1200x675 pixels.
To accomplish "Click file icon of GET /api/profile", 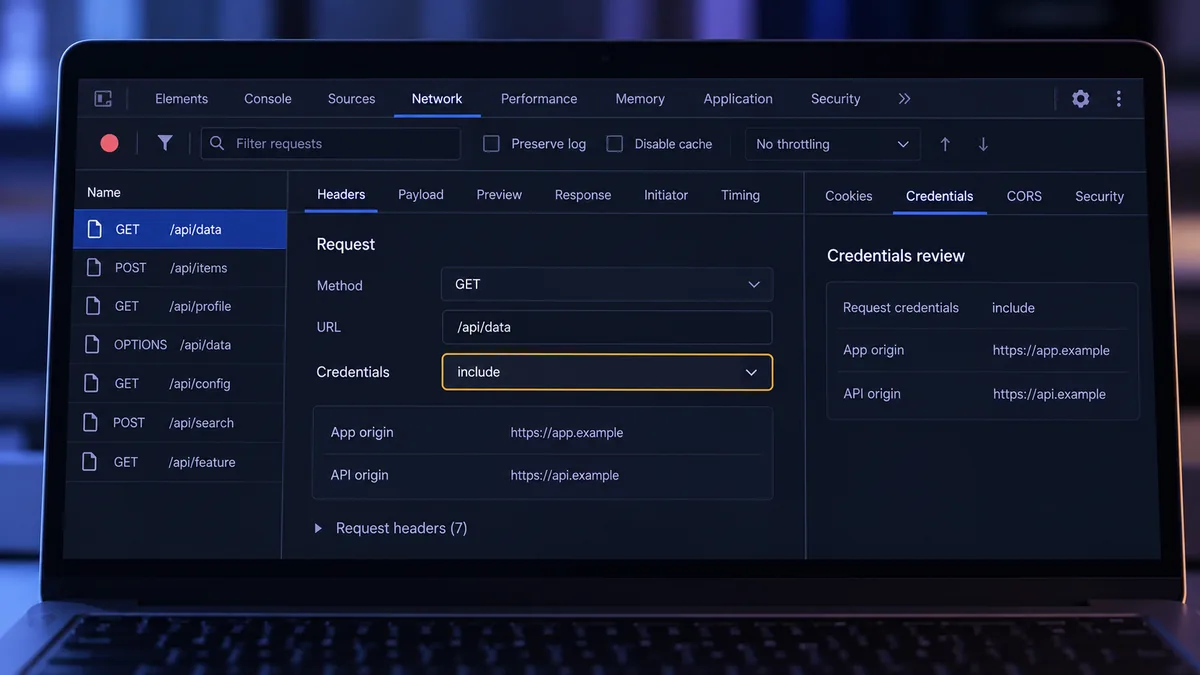I will (x=94, y=306).
